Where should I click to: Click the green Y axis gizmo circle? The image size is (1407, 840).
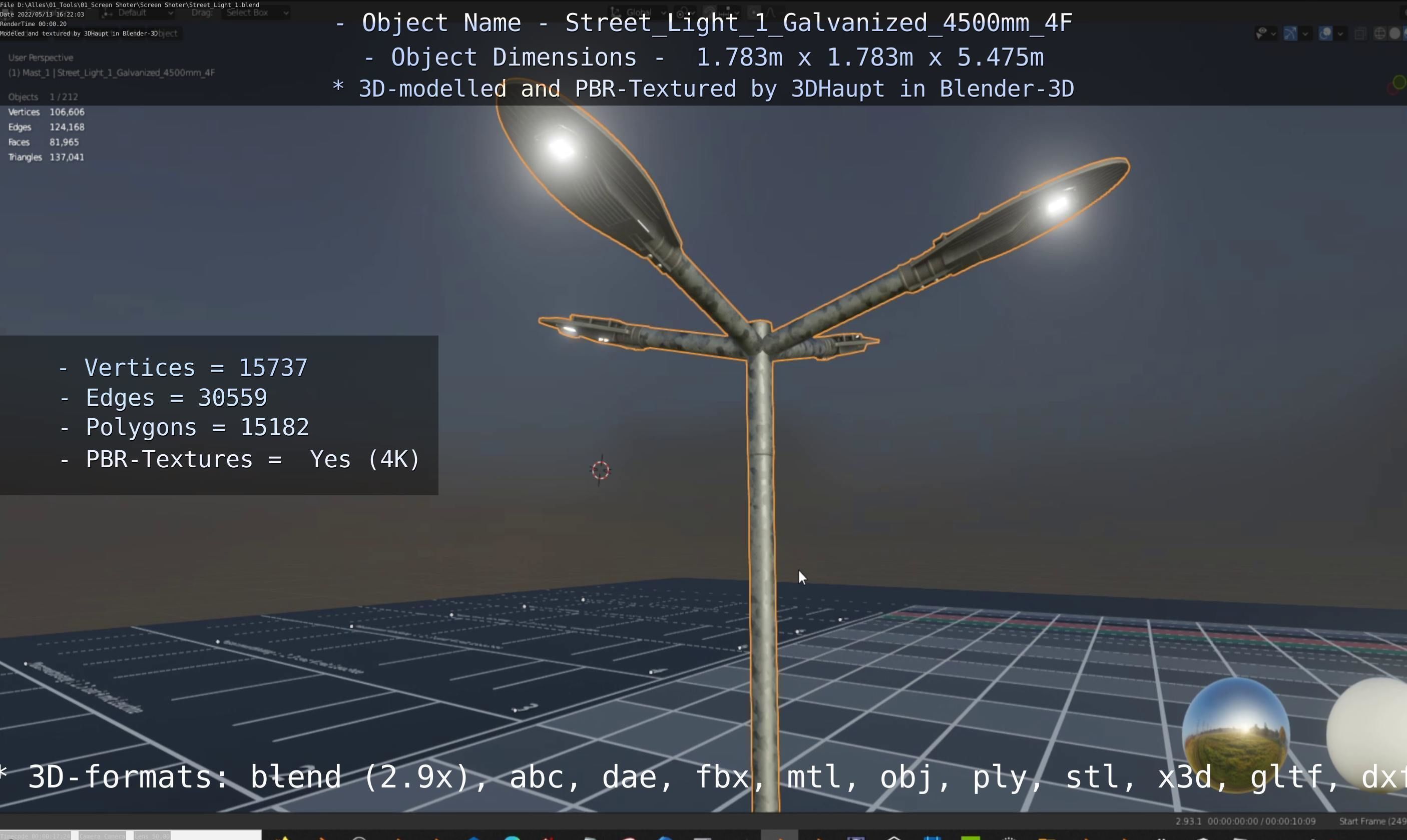point(1399,83)
